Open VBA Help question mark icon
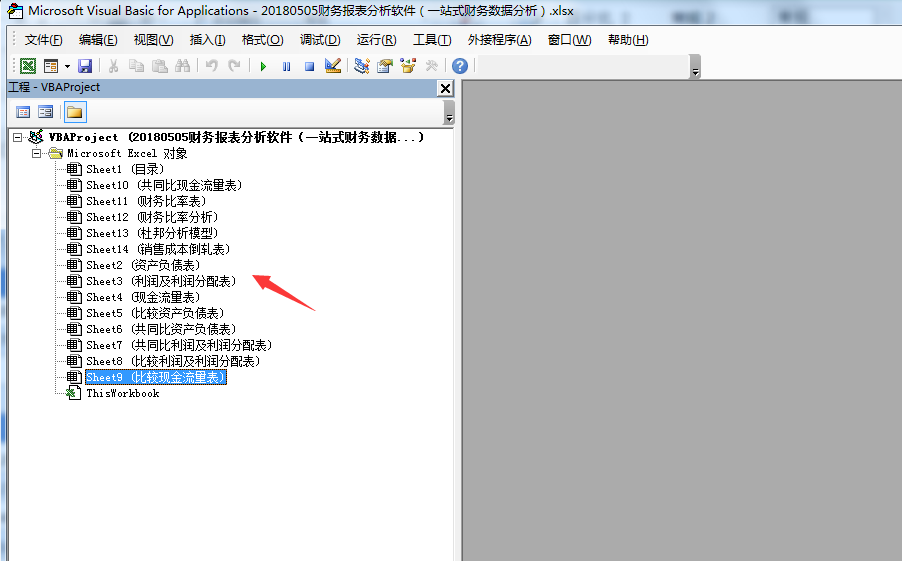 click(x=460, y=66)
